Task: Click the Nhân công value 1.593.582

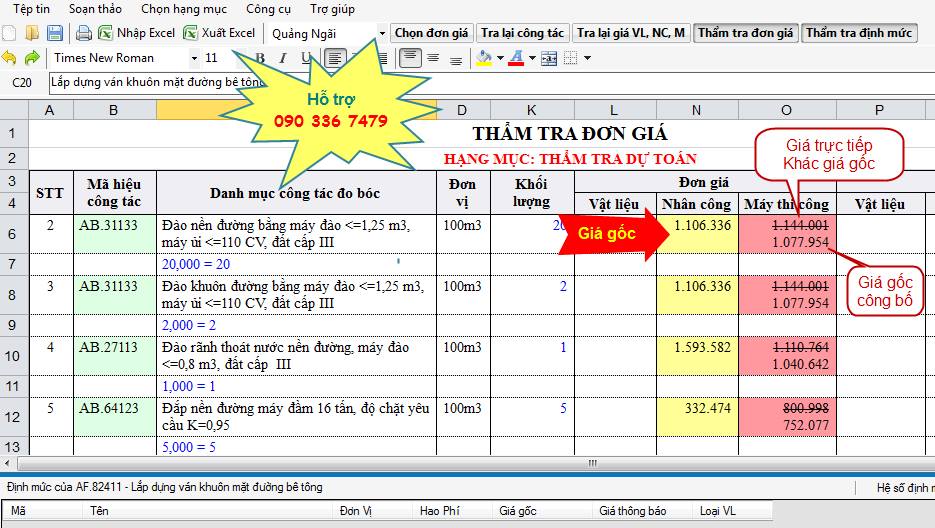Action: [x=697, y=356]
